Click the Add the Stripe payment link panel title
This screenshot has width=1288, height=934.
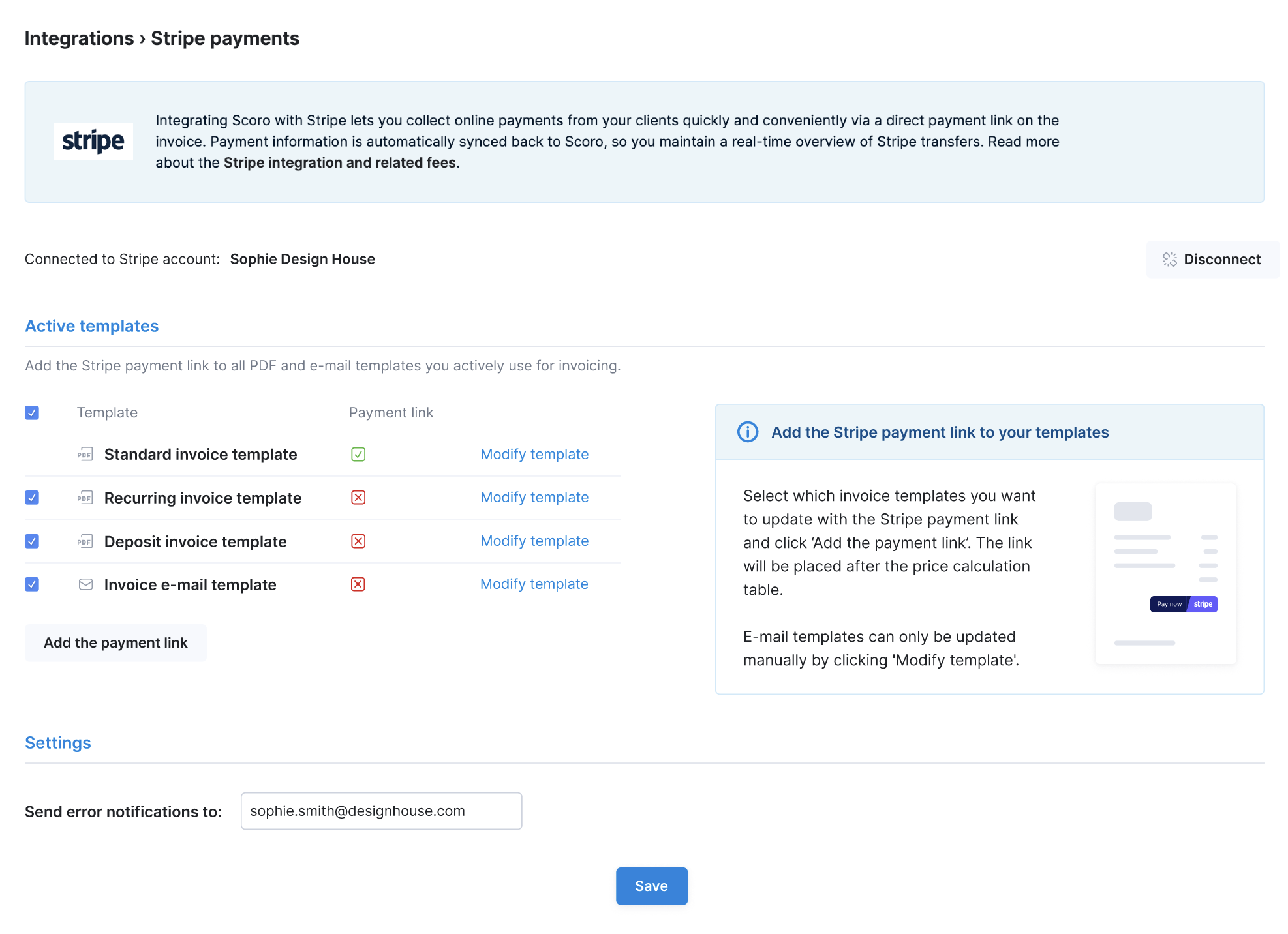pos(940,432)
